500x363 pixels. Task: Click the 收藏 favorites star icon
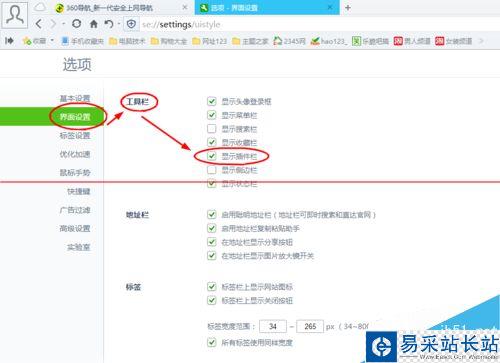point(26,41)
